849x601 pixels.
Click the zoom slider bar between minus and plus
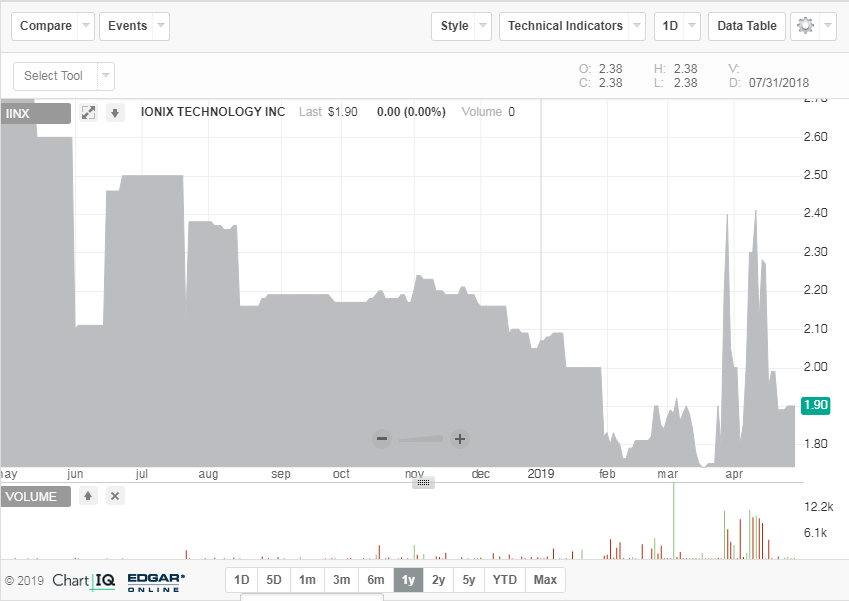coord(421,439)
